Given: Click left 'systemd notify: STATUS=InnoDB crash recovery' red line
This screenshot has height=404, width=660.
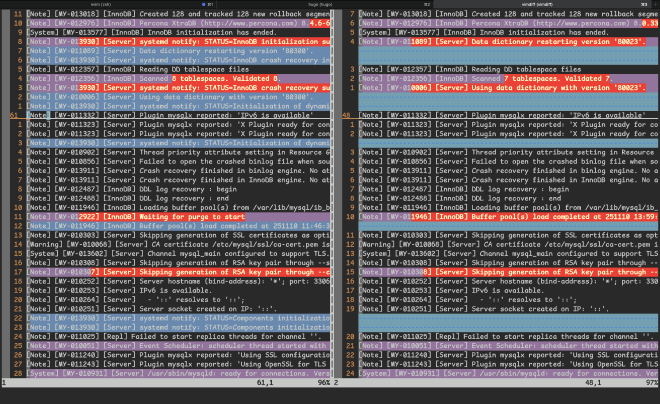Looking at the screenshot, I should (x=178, y=88).
